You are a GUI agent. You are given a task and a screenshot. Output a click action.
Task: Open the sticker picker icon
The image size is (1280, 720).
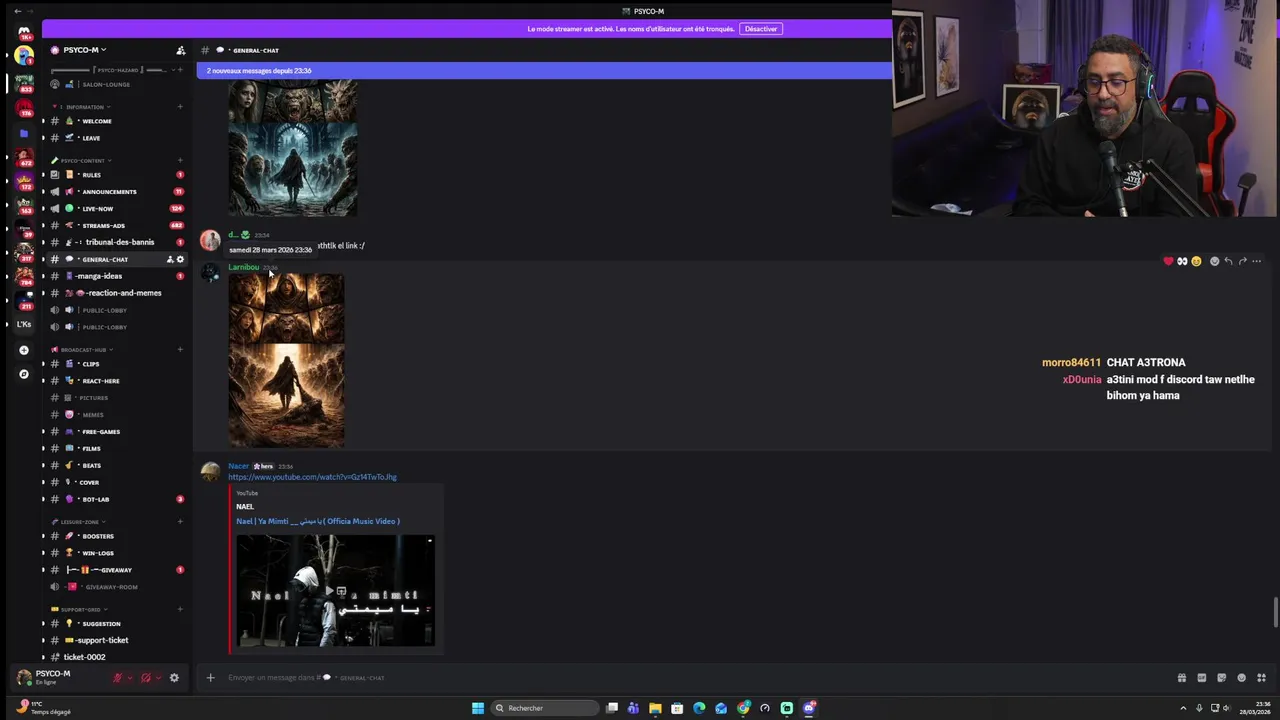(x=1221, y=677)
